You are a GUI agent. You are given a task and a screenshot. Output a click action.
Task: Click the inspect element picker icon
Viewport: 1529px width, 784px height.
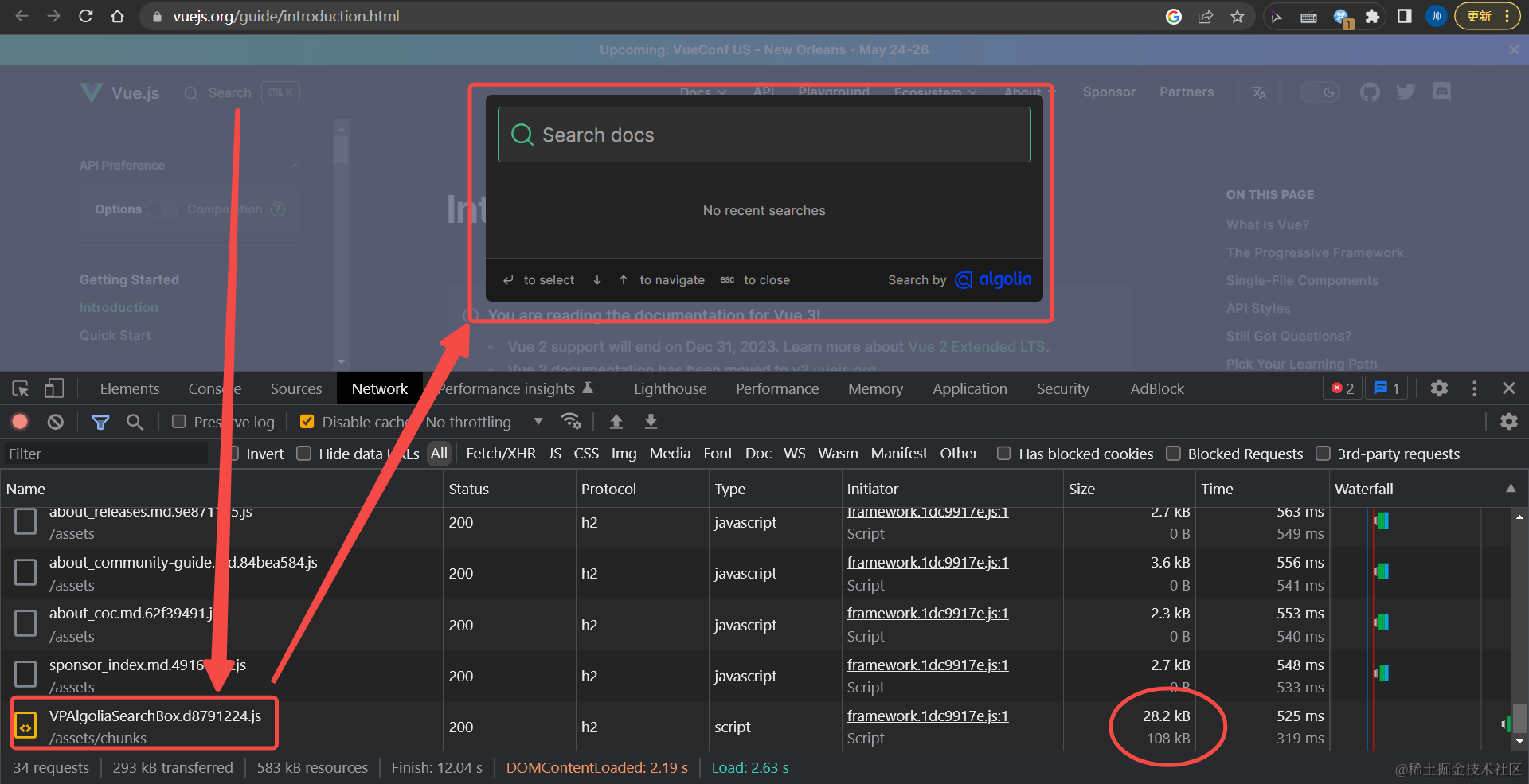click(21, 388)
